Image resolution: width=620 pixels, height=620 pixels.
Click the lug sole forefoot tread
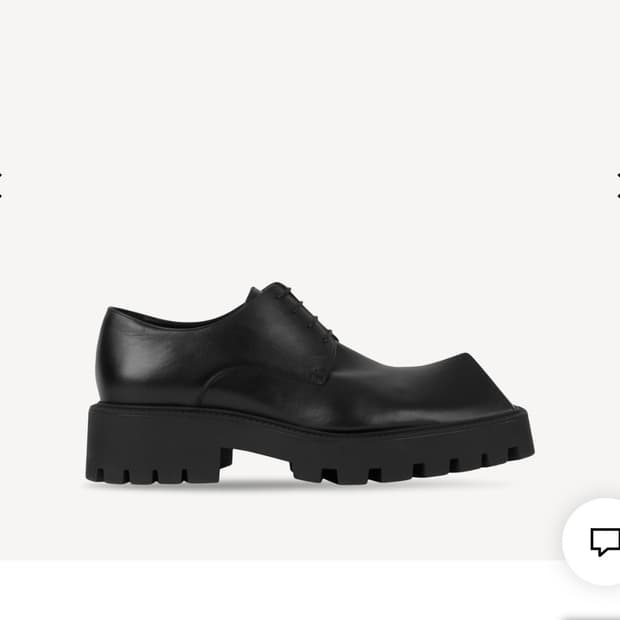click(x=411, y=459)
